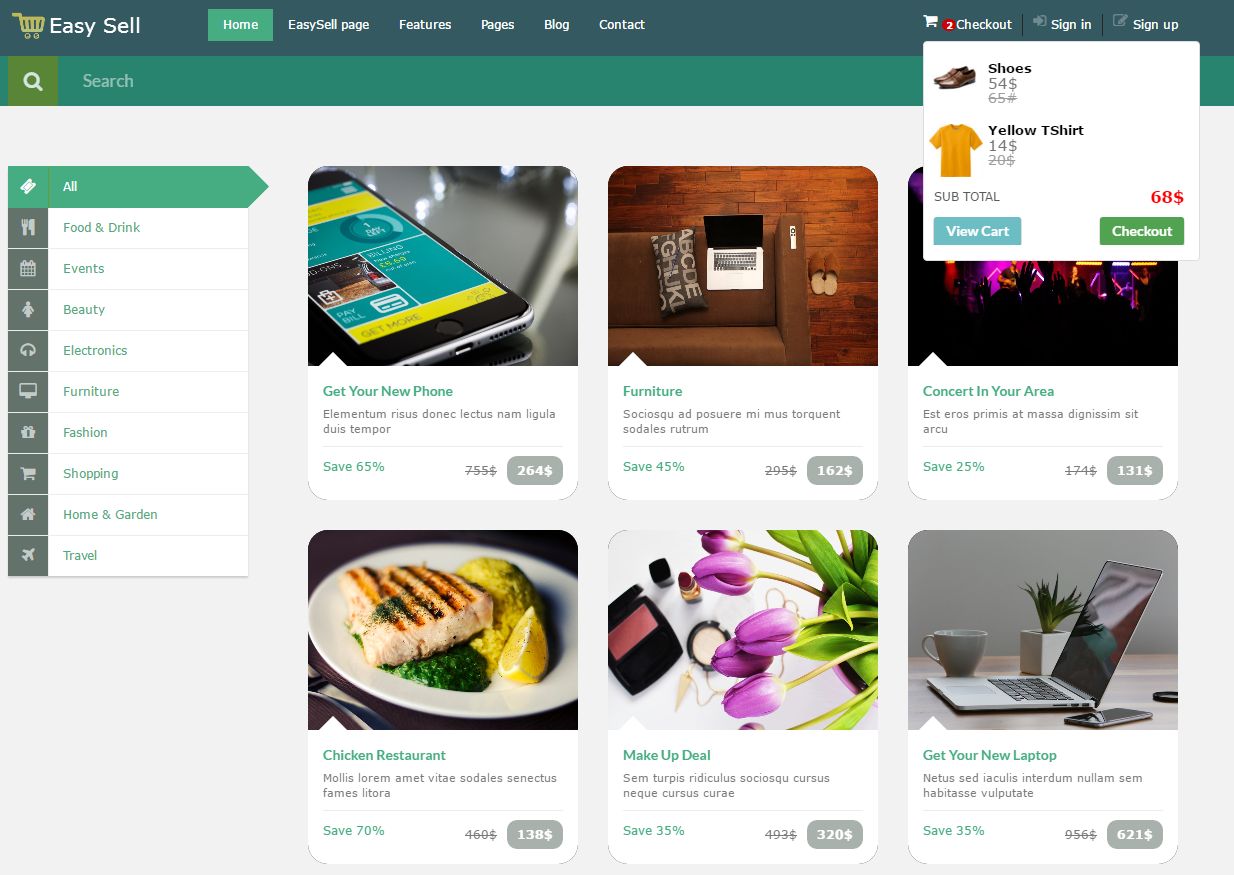Choose the Events calendar icon
This screenshot has width=1234, height=875.
tap(28, 269)
